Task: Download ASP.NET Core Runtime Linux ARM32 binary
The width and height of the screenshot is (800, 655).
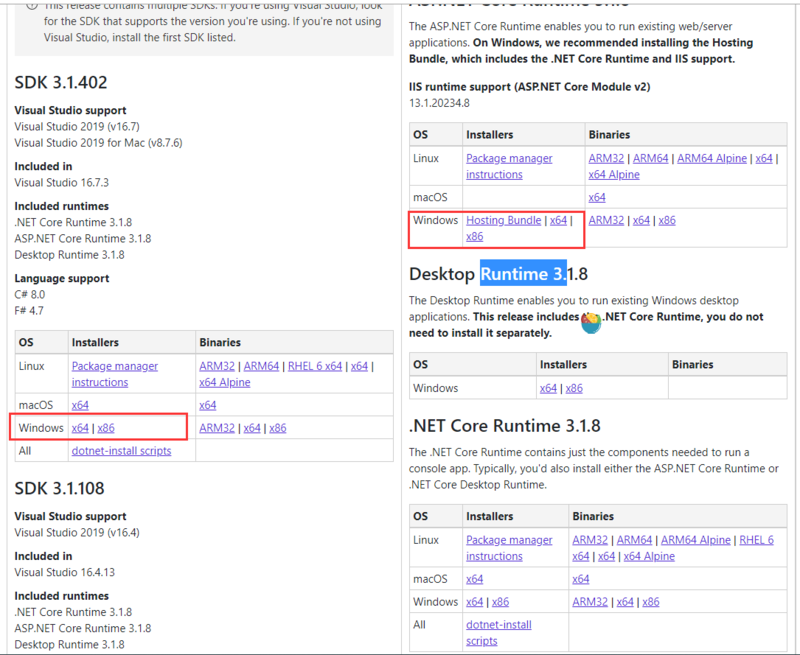Action: [606, 159]
